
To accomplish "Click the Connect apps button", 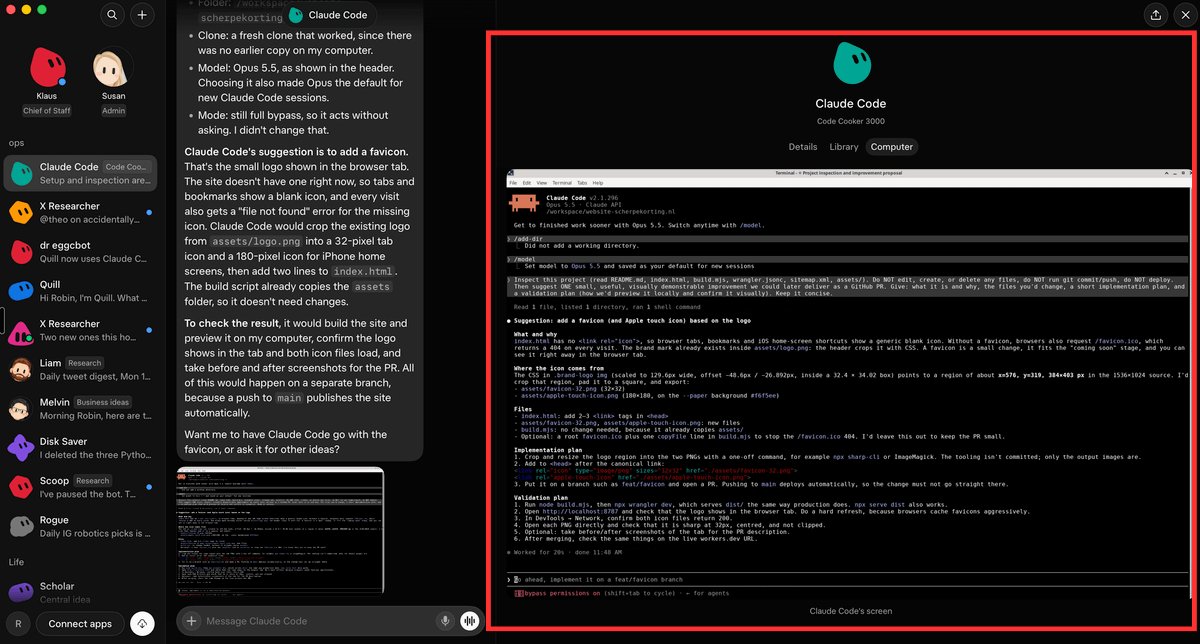I will click(80, 623).
